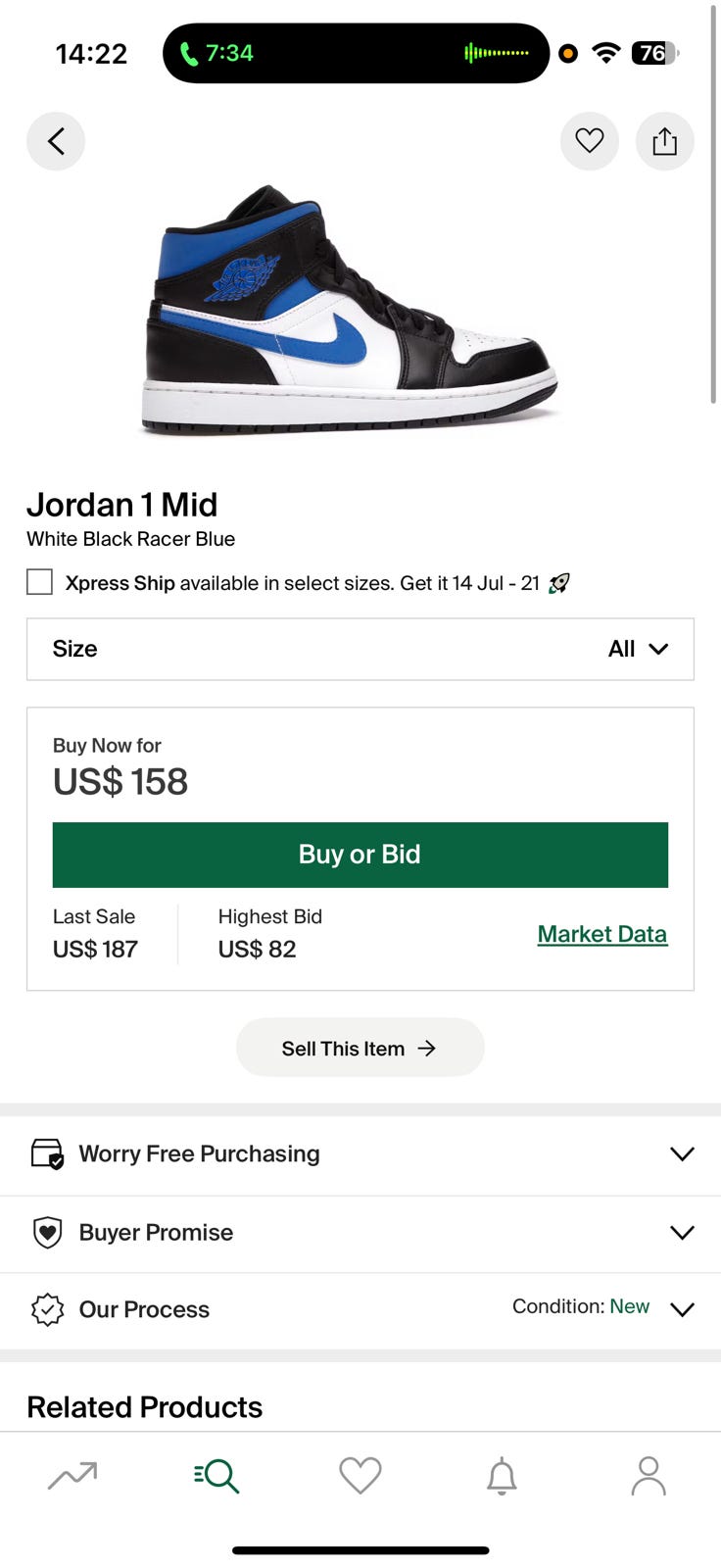Screen dimensions: 721x1568
Task: Enable the Xpress Ship checkbox
Action: 39,582
